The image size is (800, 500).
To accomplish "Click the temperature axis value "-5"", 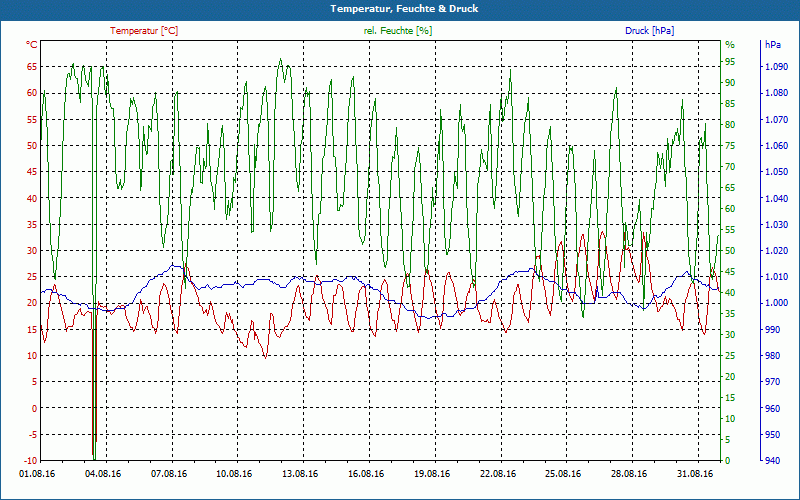I will (32, 435).
